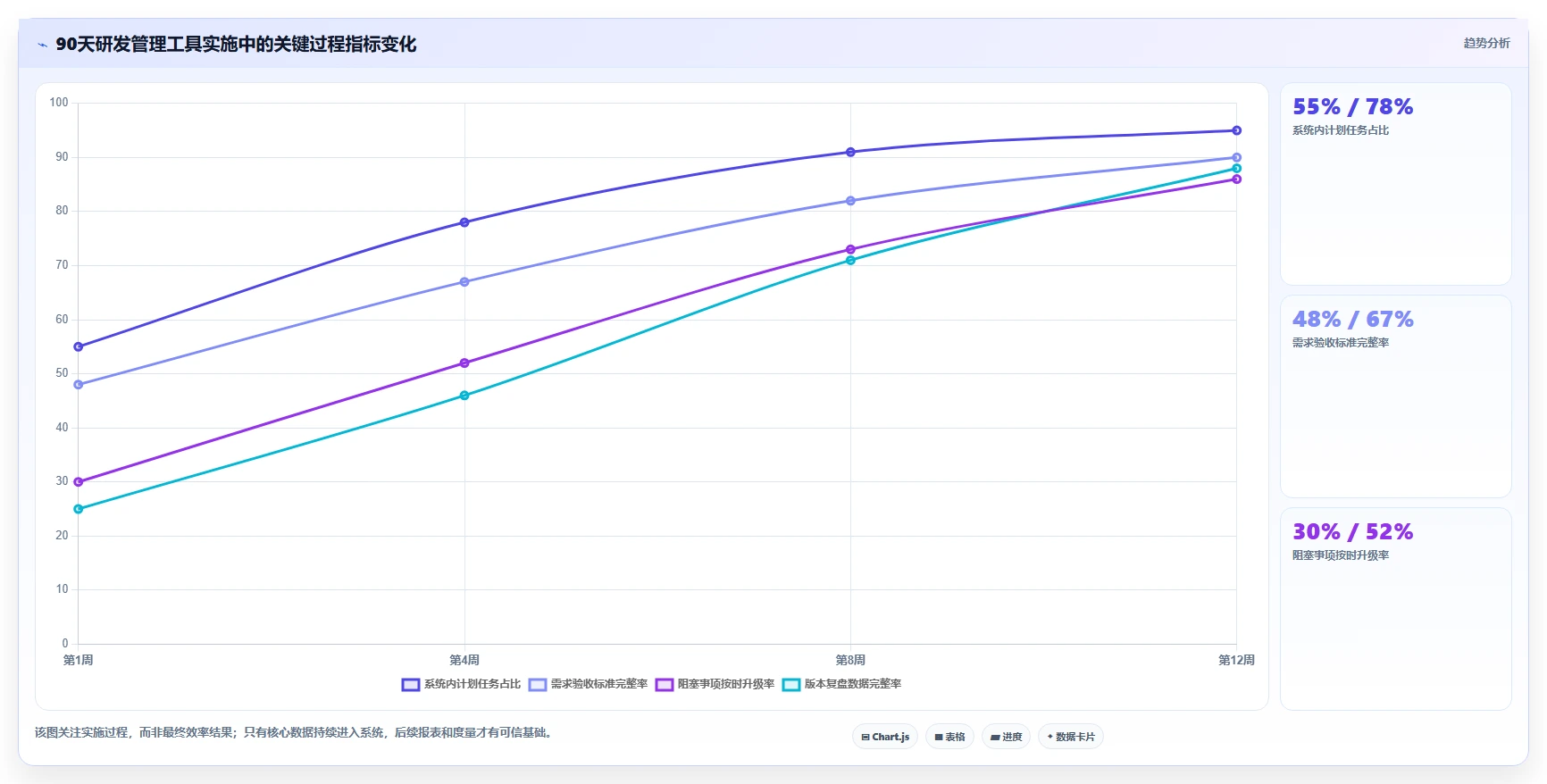Click the legend text 阻塞事项按时升级率
This screenshot has height=784, width=1547.
coord(726,684)
